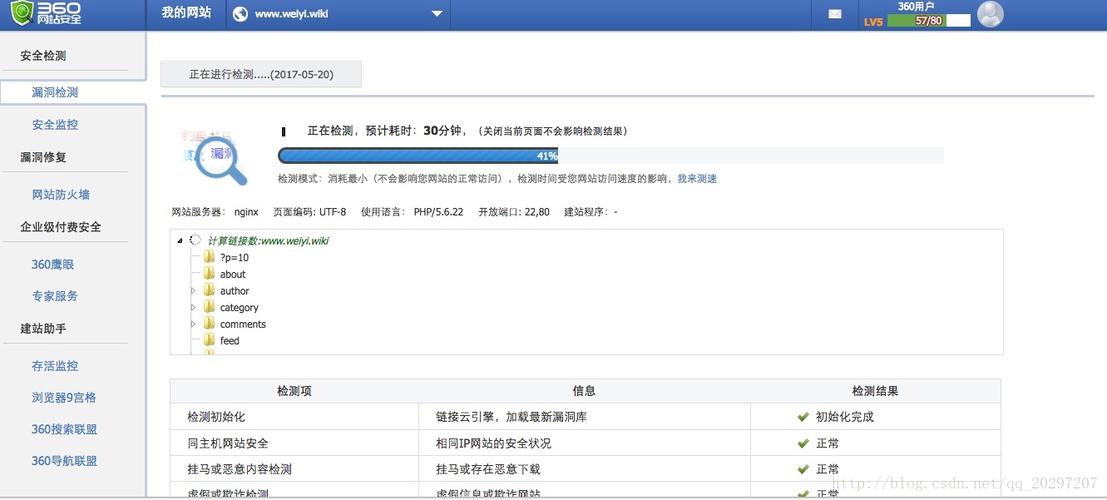Click the about folder icon
The image size is (1107, 500).
[209, 274]
